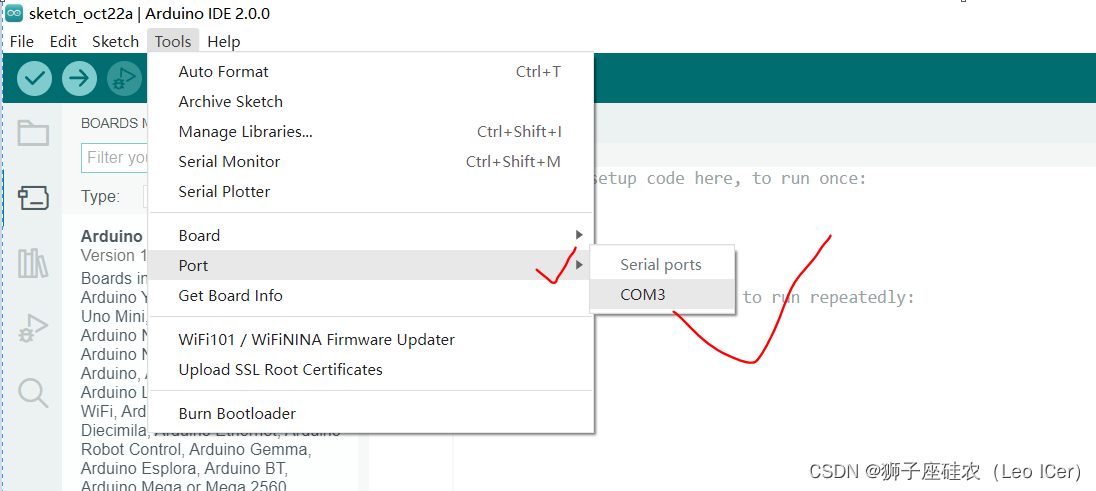Click the "Type:" label in Boards Manager
The height and width of the screenshot is (491, 1096).
click(100, 197)
